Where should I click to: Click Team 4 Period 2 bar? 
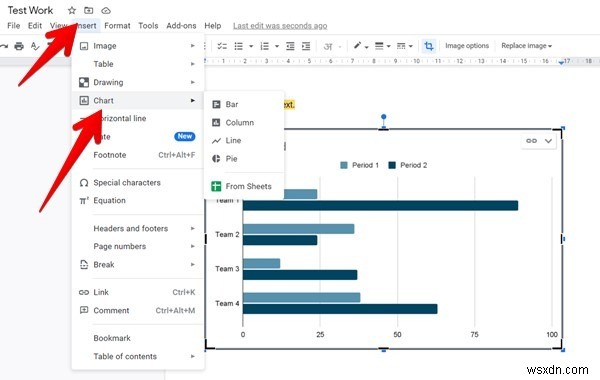340,309
